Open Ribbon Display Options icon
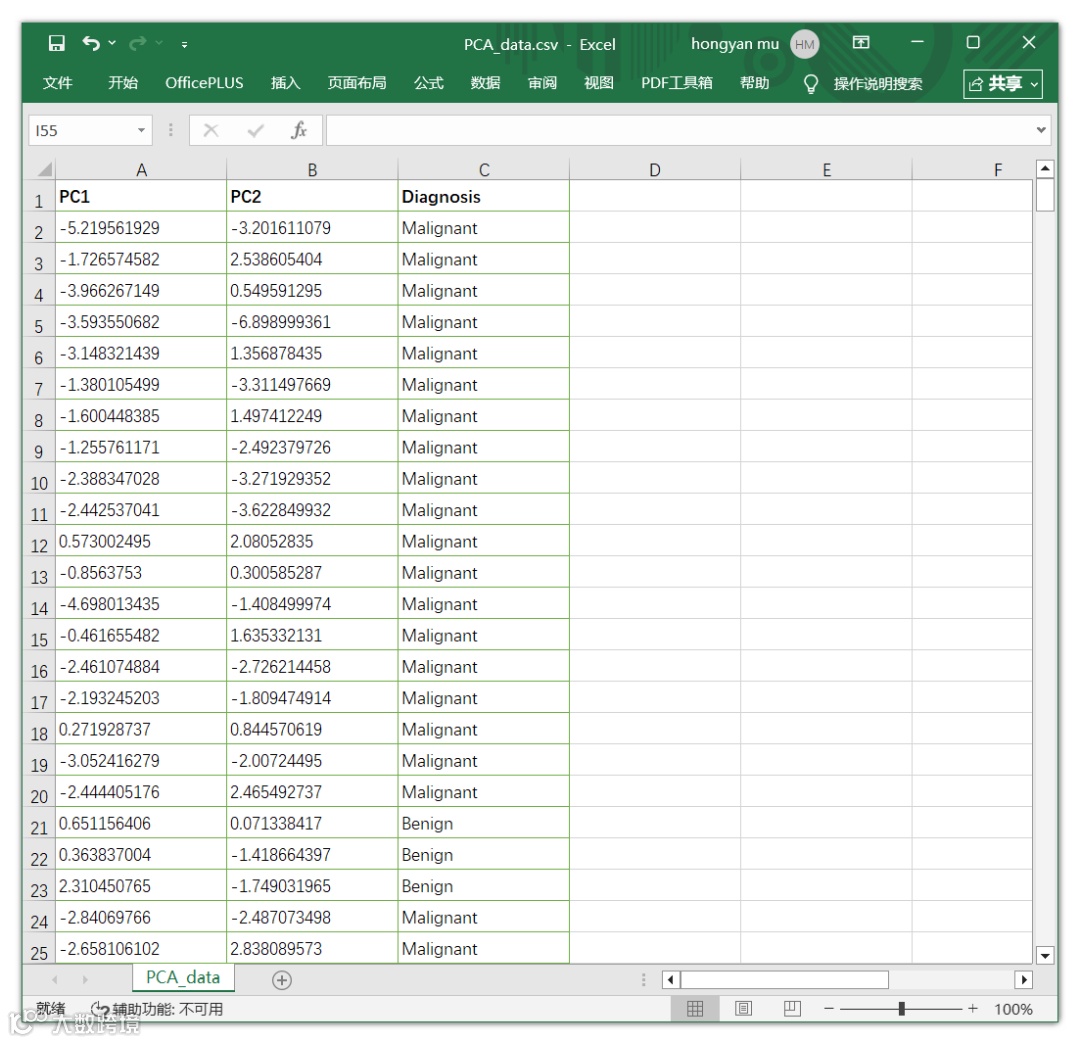 861,43
